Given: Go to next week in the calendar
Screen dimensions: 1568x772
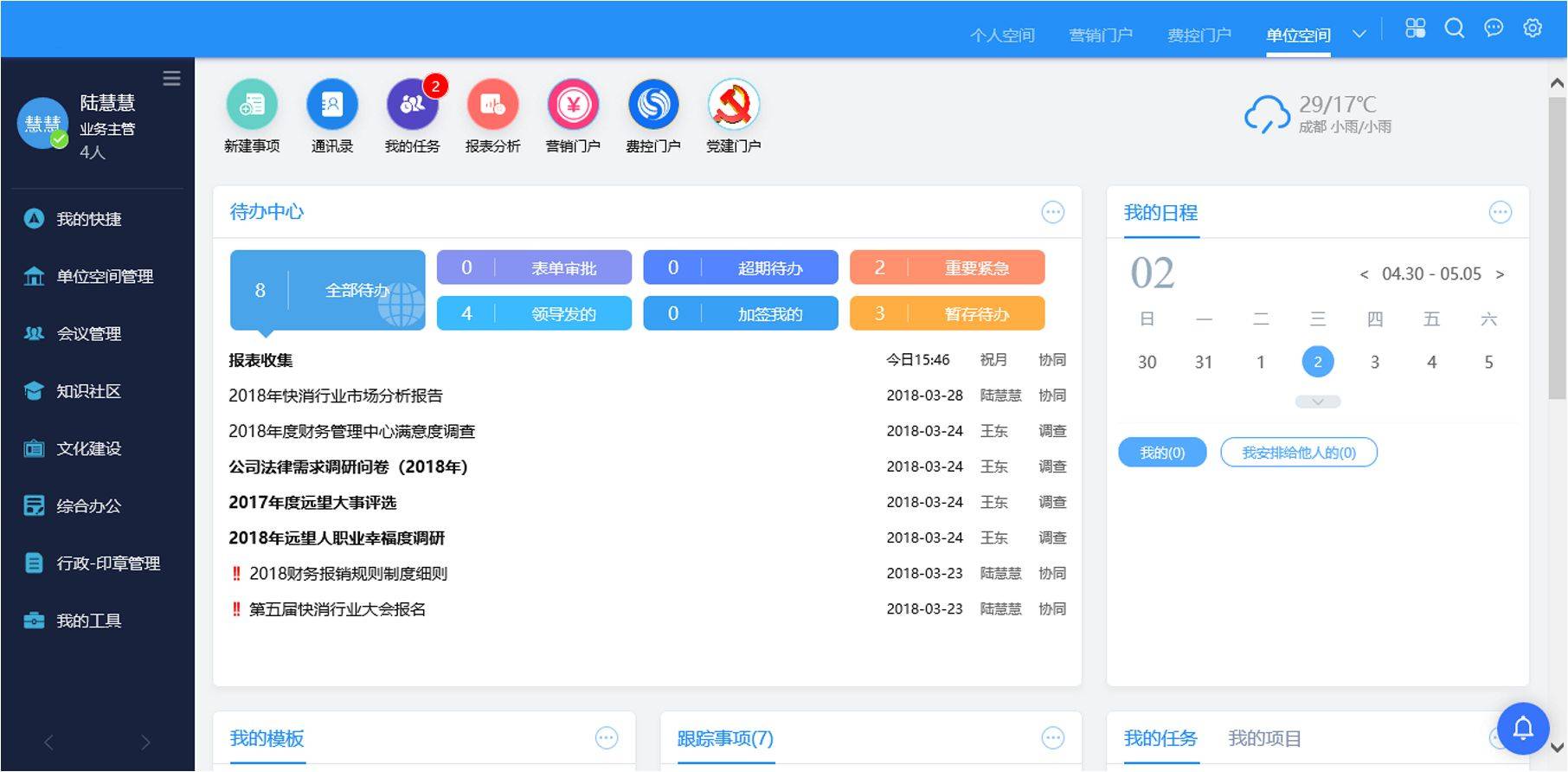Looking at the screenshot, I should tap(1501, 274).
